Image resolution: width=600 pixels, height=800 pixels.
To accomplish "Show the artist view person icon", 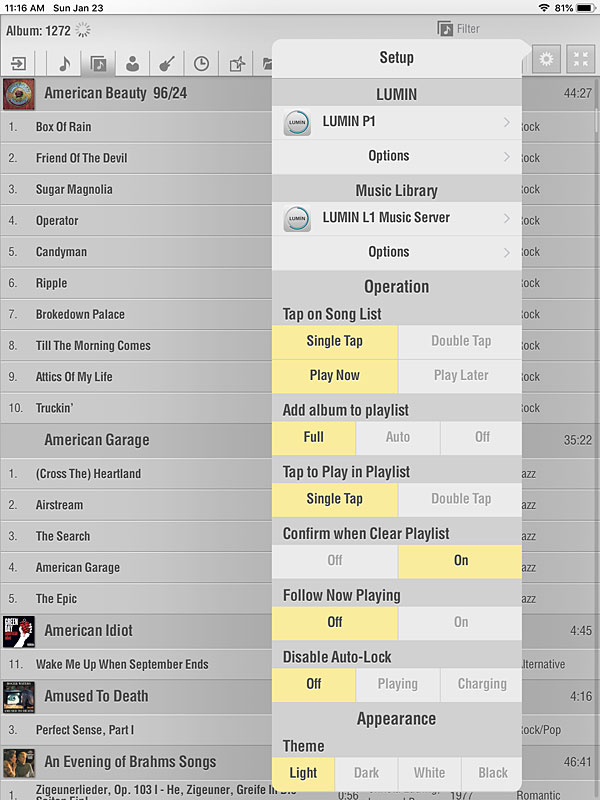I will click(x=132, y=63).
